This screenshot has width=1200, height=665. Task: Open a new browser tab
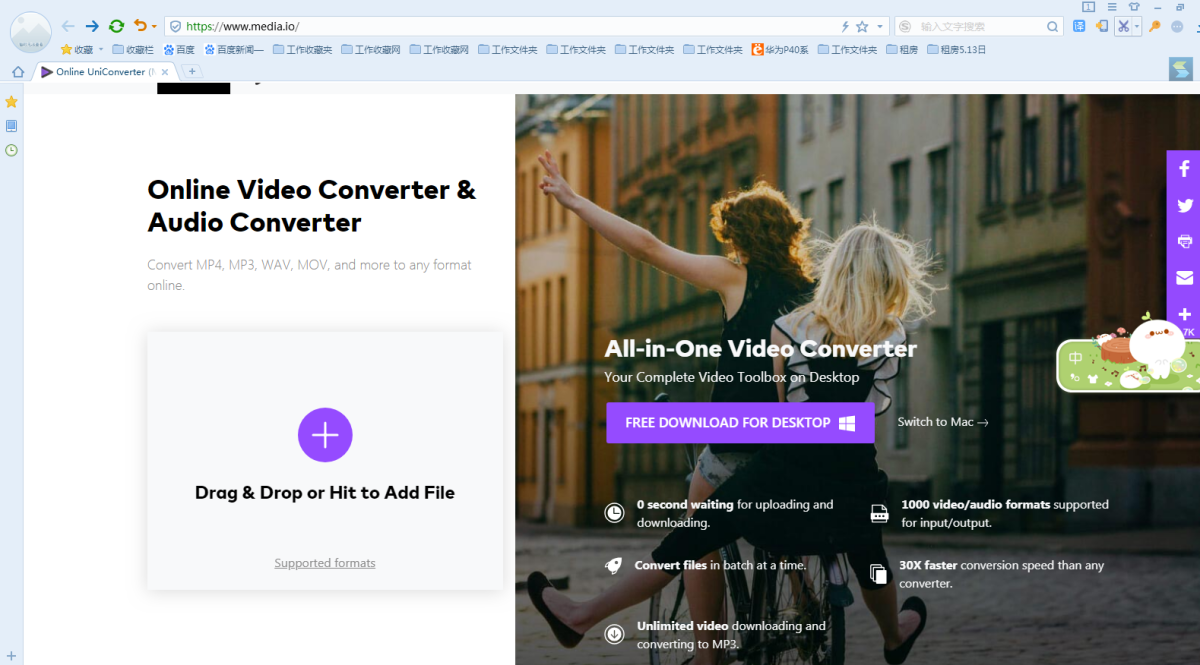(x=191, y=71)
